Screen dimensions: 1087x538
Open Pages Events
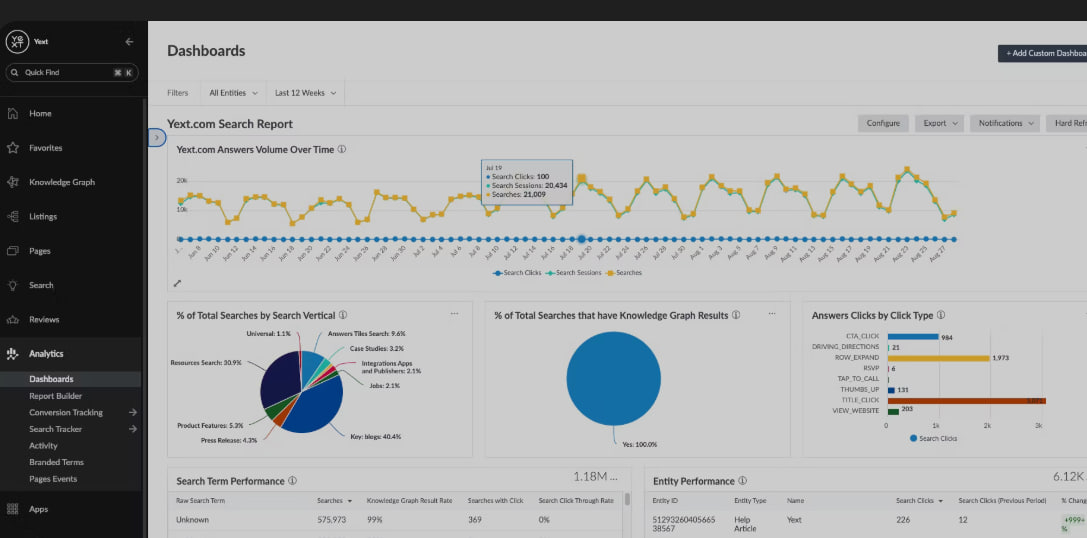(x=53, y=479)
